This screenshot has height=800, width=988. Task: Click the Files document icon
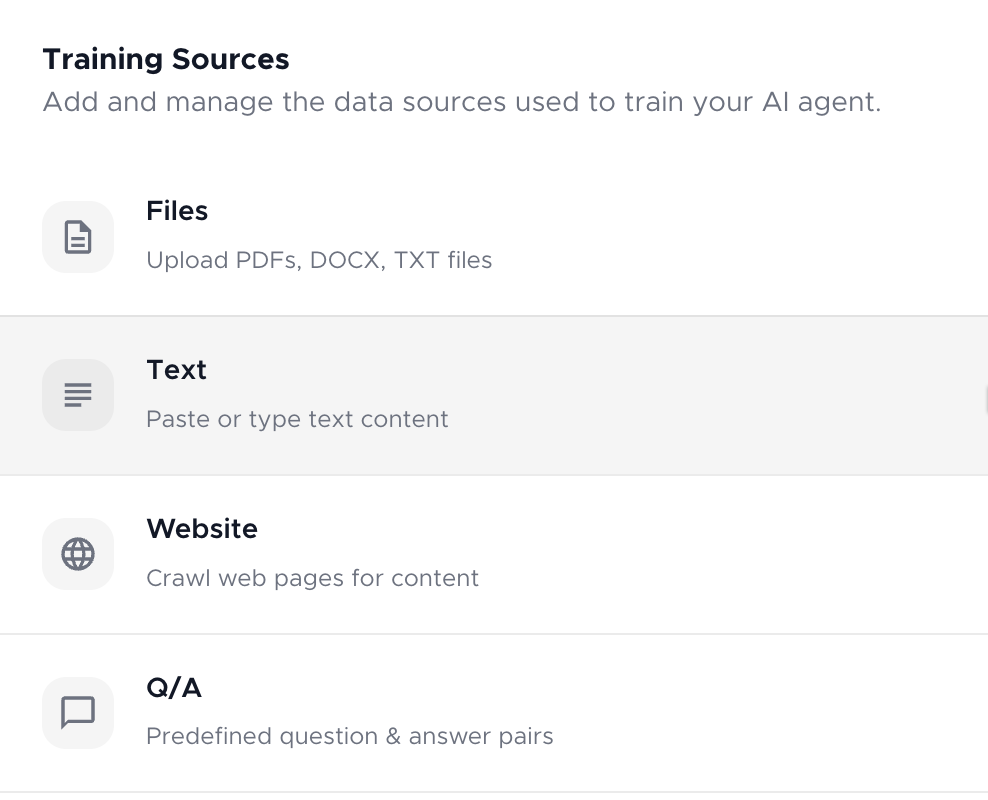pos(78,237)
